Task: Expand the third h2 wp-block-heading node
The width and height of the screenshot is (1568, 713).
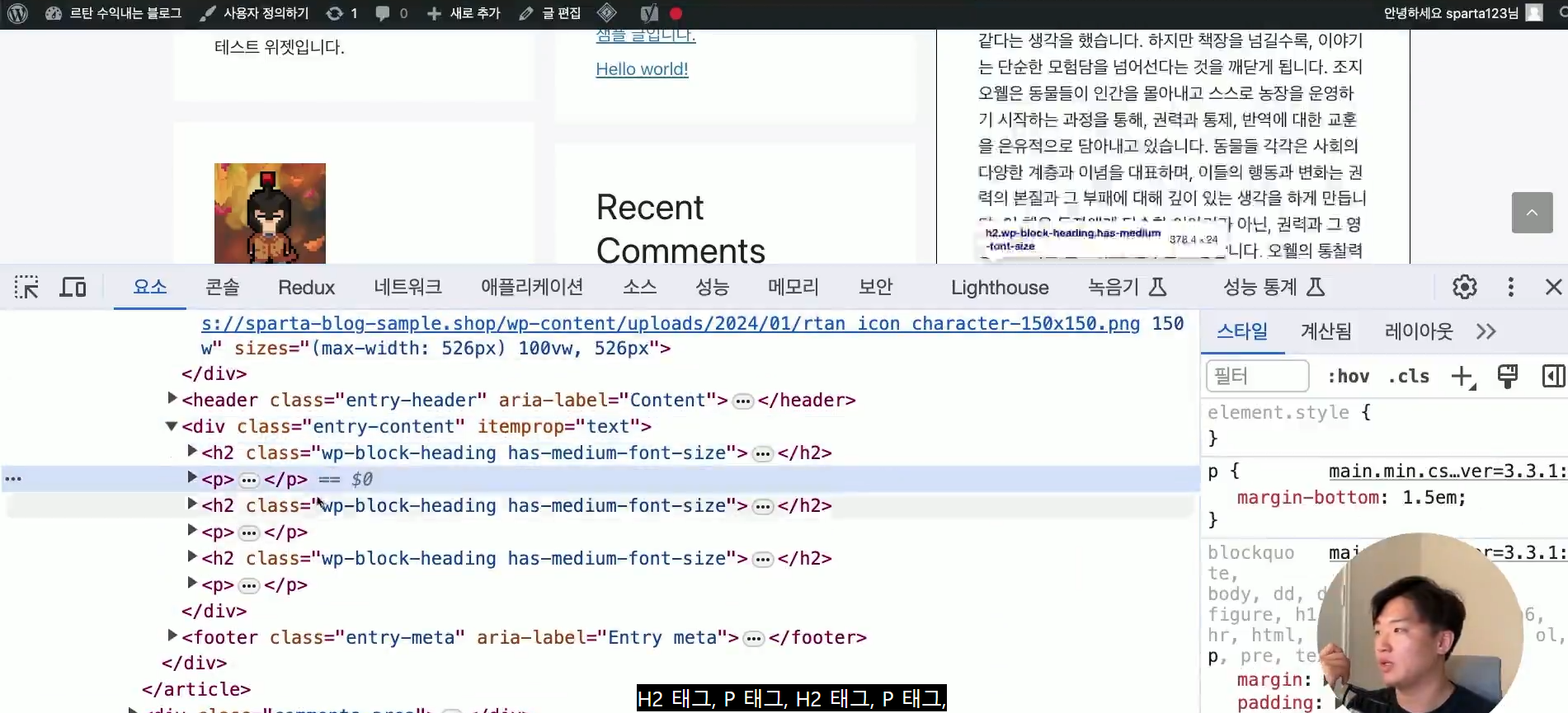Action: (191, 556)
